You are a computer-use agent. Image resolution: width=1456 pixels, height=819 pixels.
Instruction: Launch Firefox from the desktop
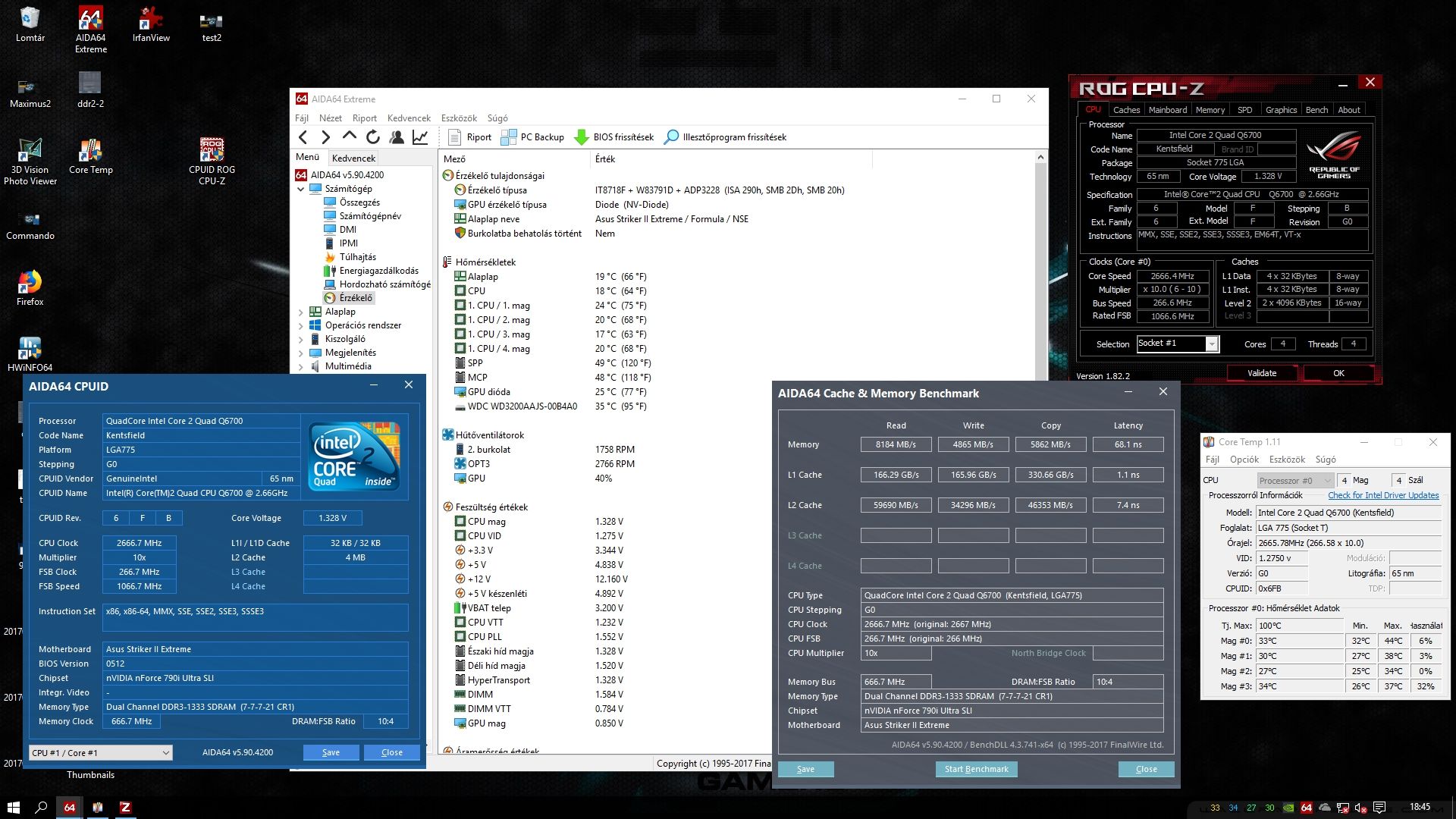[x=30, y=288]
